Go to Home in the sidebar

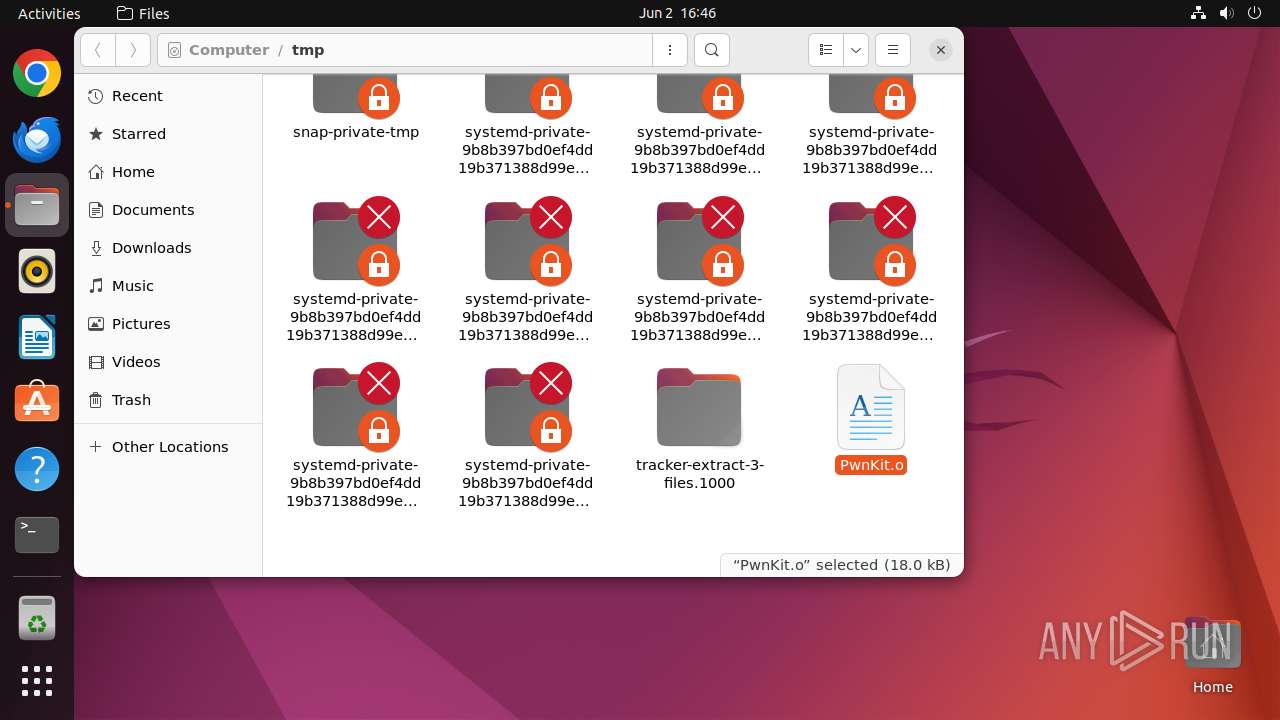tap(168, 172)
